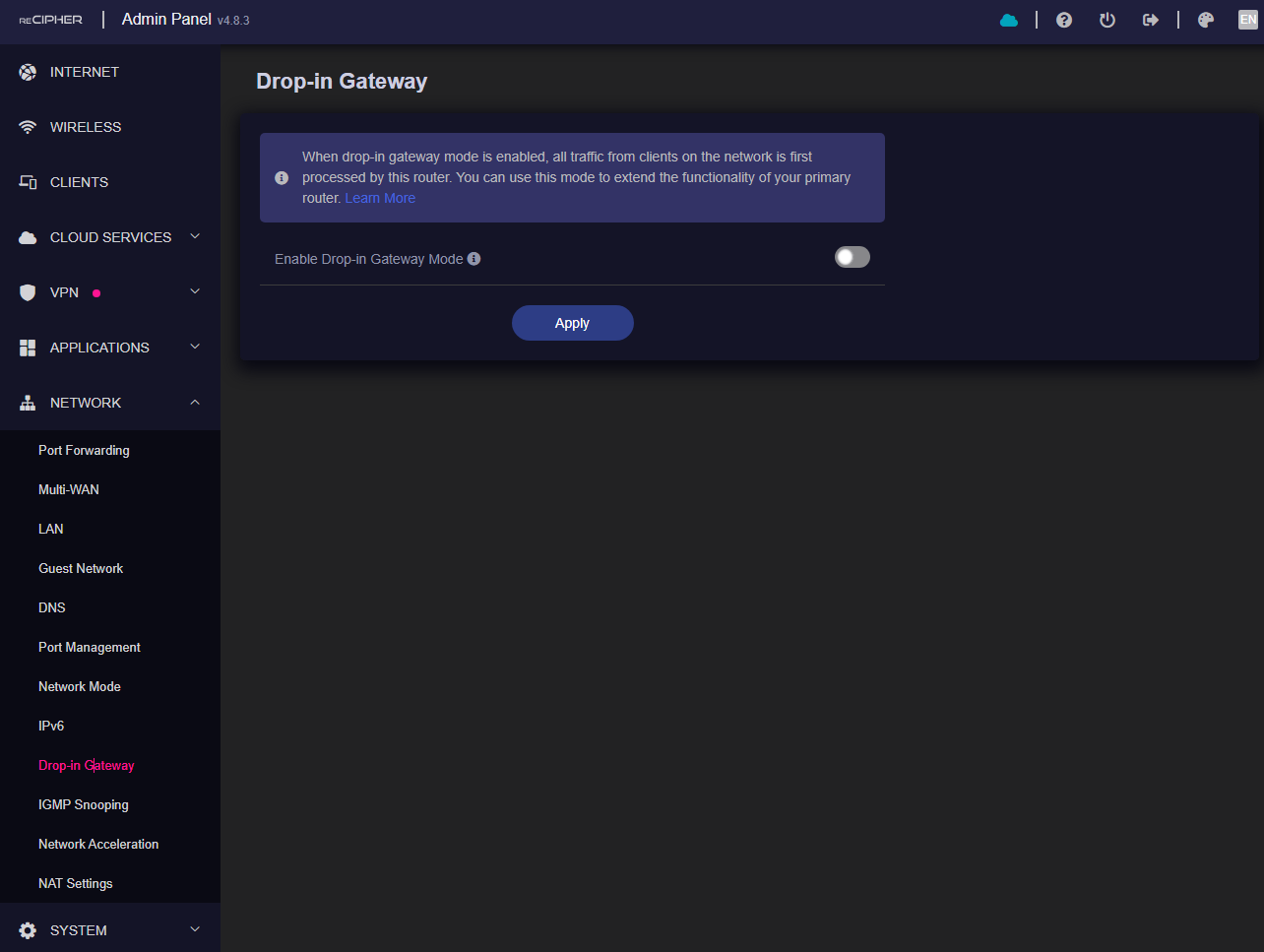Expand the VPN section chevron
The height and width of the screenshot is (952, 1264).
click(x=195, y=291)
